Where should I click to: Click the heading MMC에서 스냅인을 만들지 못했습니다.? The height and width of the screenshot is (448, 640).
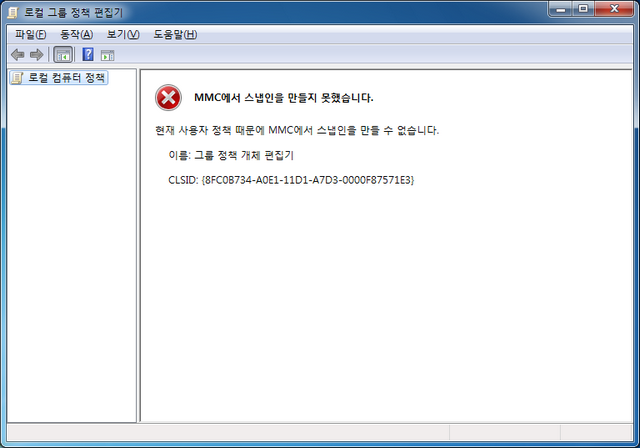(284, 98)
